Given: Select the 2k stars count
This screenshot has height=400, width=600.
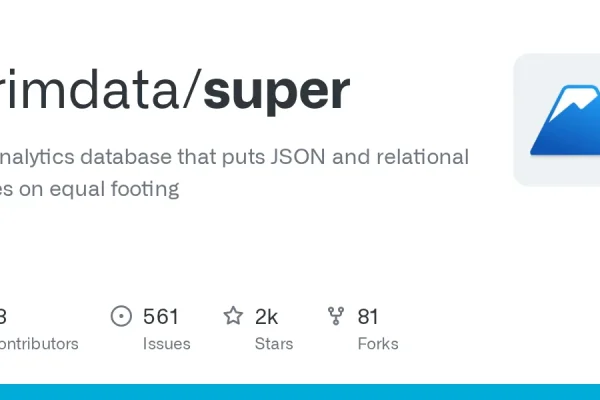Looking at the screenshot, I should click(266, 317).
